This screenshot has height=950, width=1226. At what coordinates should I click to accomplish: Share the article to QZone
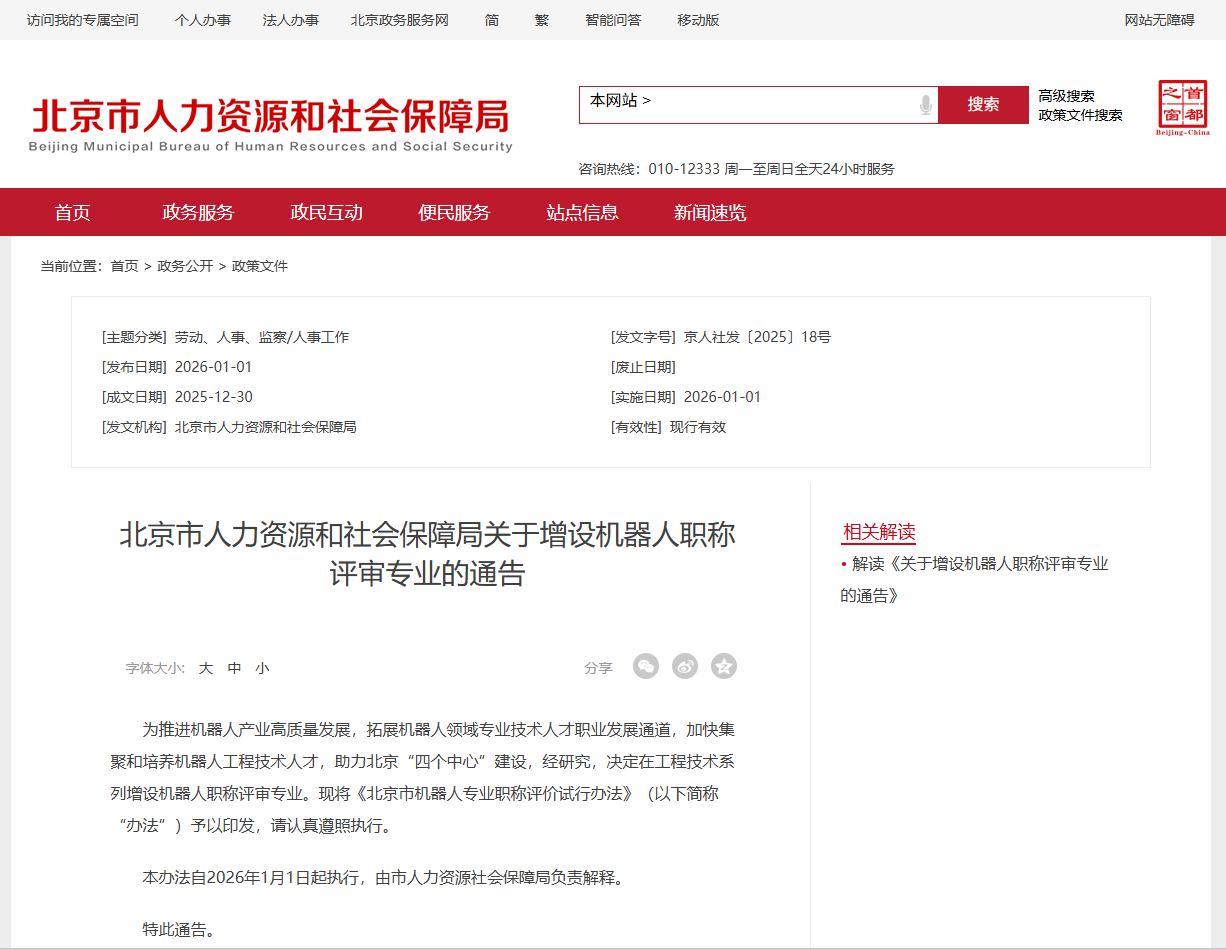pyautogui.click(x=724, y=666)
